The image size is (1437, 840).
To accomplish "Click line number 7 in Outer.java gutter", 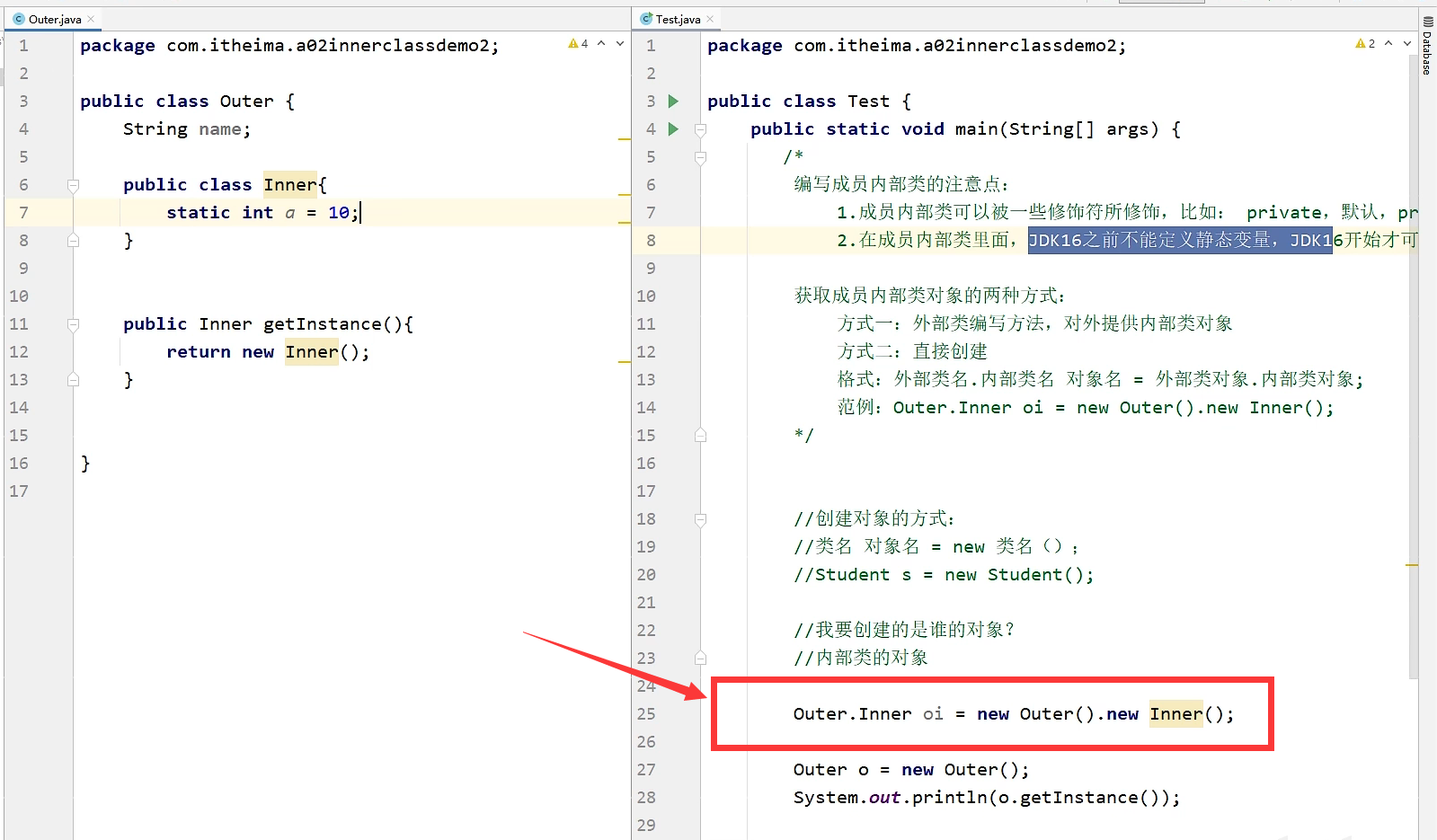I will tap(23, 213).
